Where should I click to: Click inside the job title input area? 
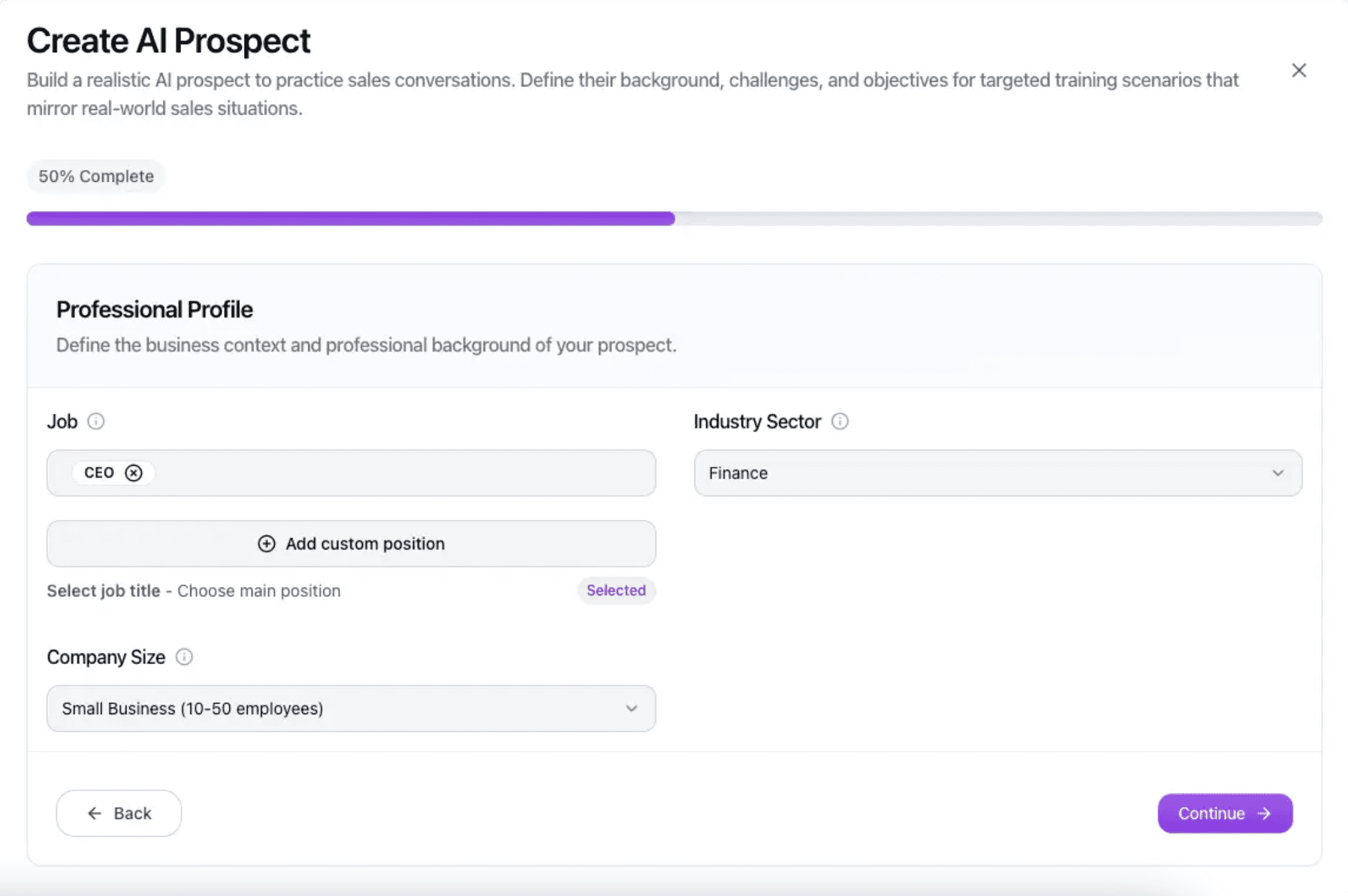click(395, 472)
